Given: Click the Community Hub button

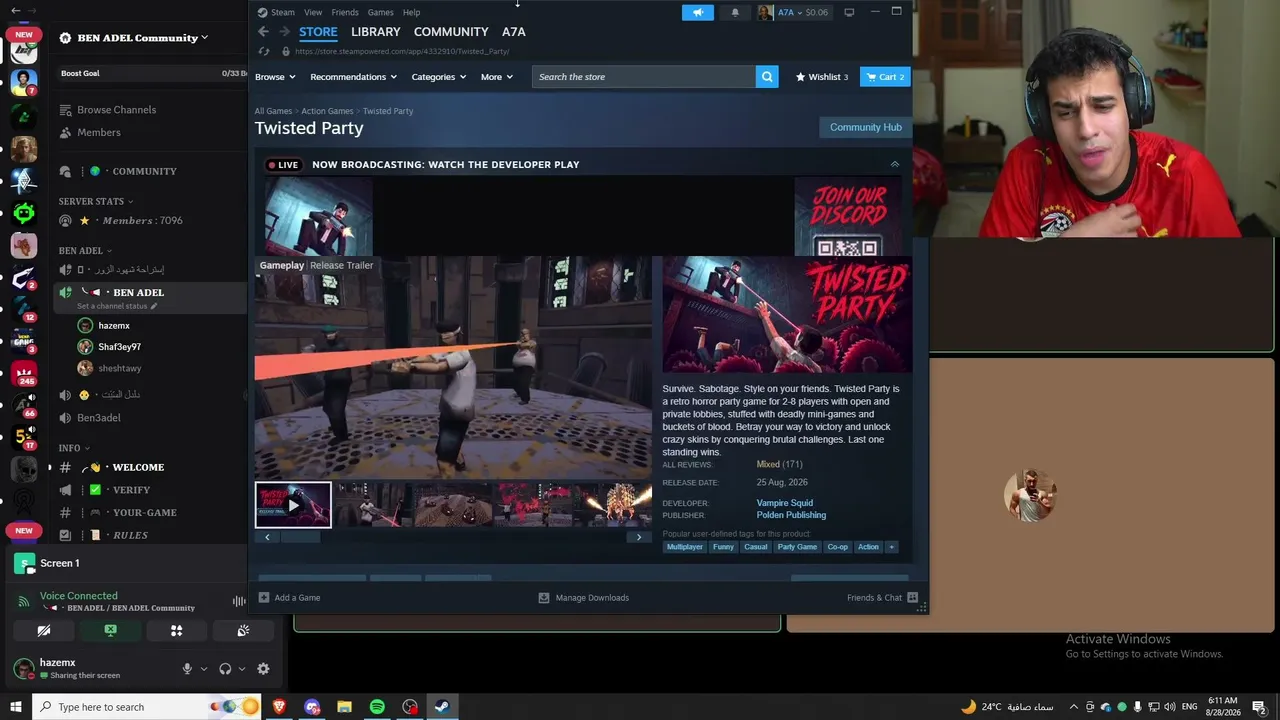Looking at the screenshot, I should click(x=866, y=127).
